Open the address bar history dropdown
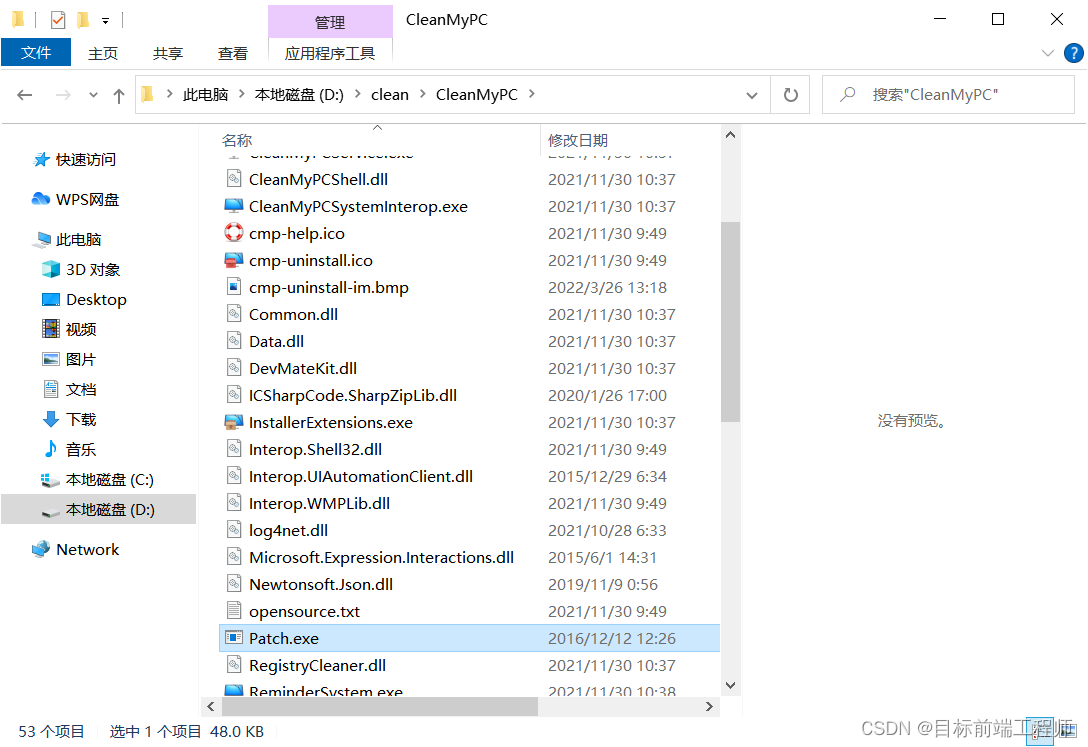 point(751,96)
